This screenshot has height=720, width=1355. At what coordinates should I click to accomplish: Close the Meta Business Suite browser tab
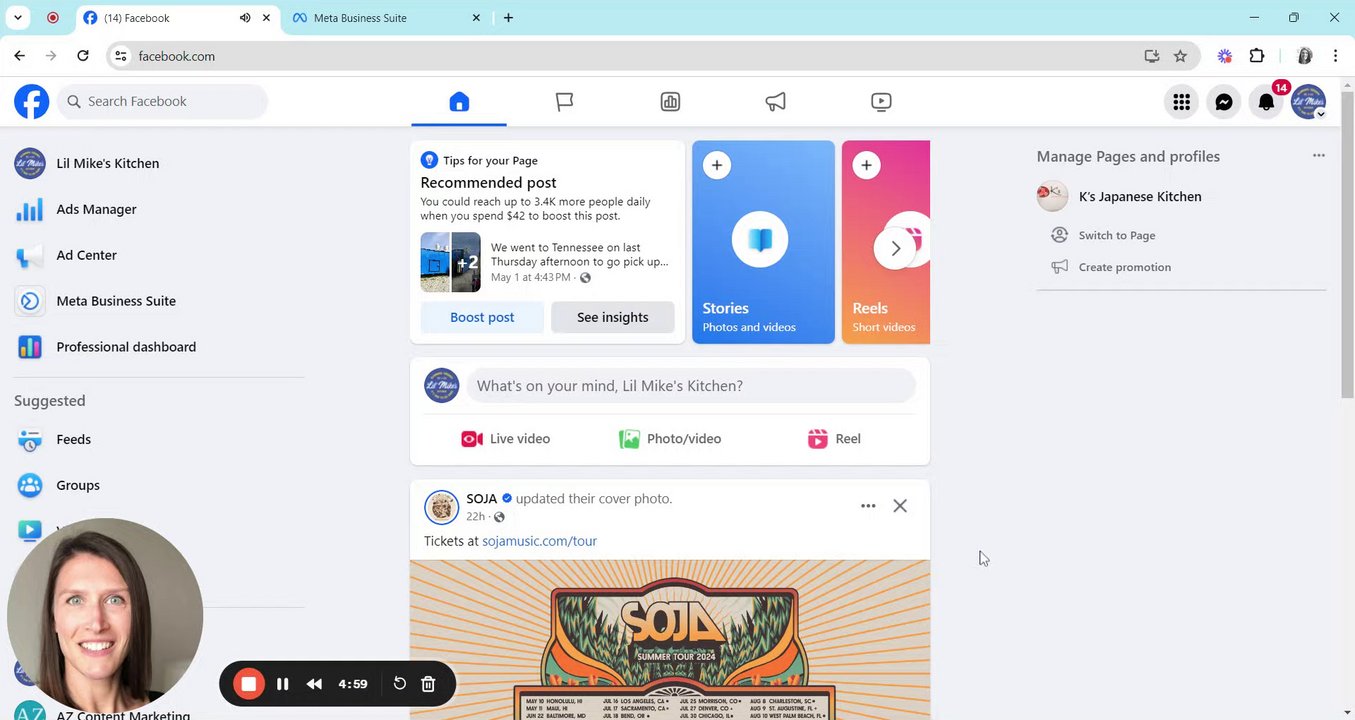[476, 18]
